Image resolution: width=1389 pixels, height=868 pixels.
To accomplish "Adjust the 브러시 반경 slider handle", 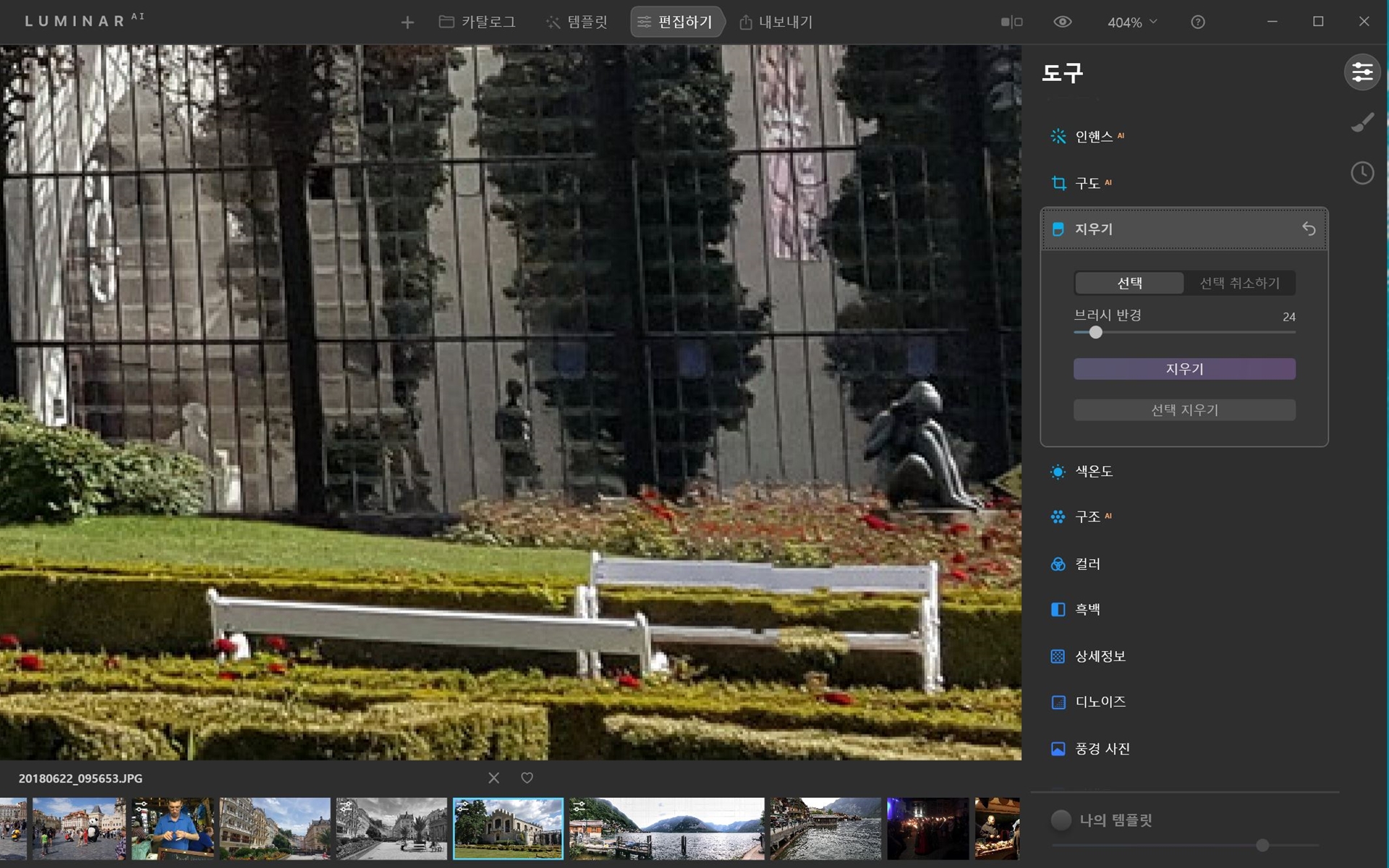I will 1095,333.
